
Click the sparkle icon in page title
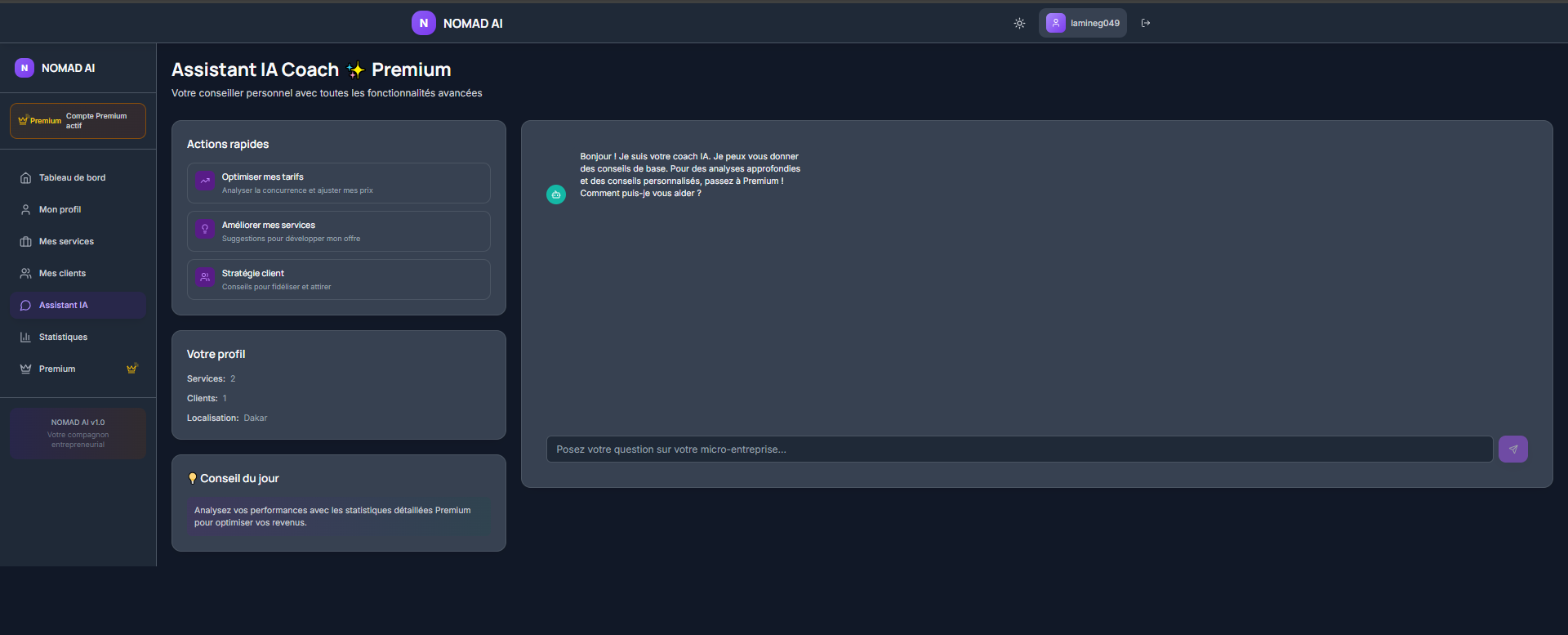click(355, 70)
